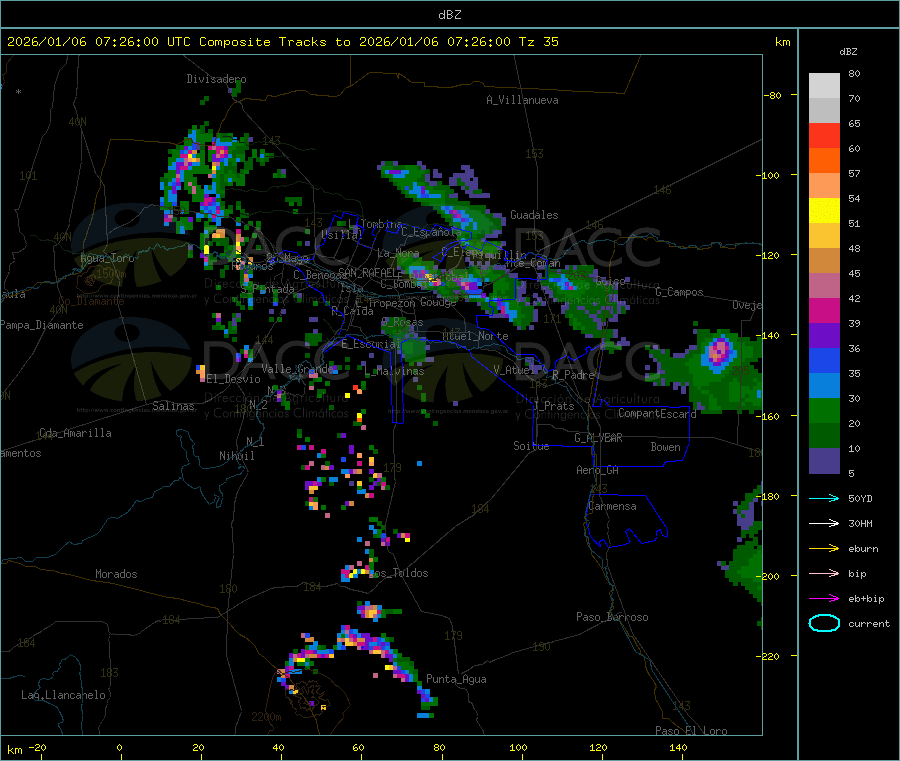The image size is (900, 761).
Task: Click the -80 km tick on right axis
Action: 772,95
